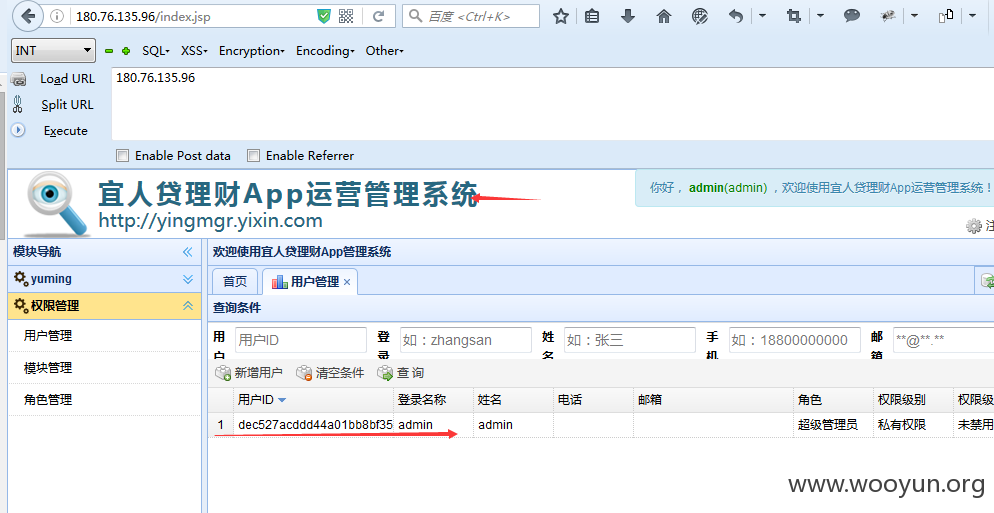
Task: Click the 超级管理员 role cell
Action: (x=833, y=425)
